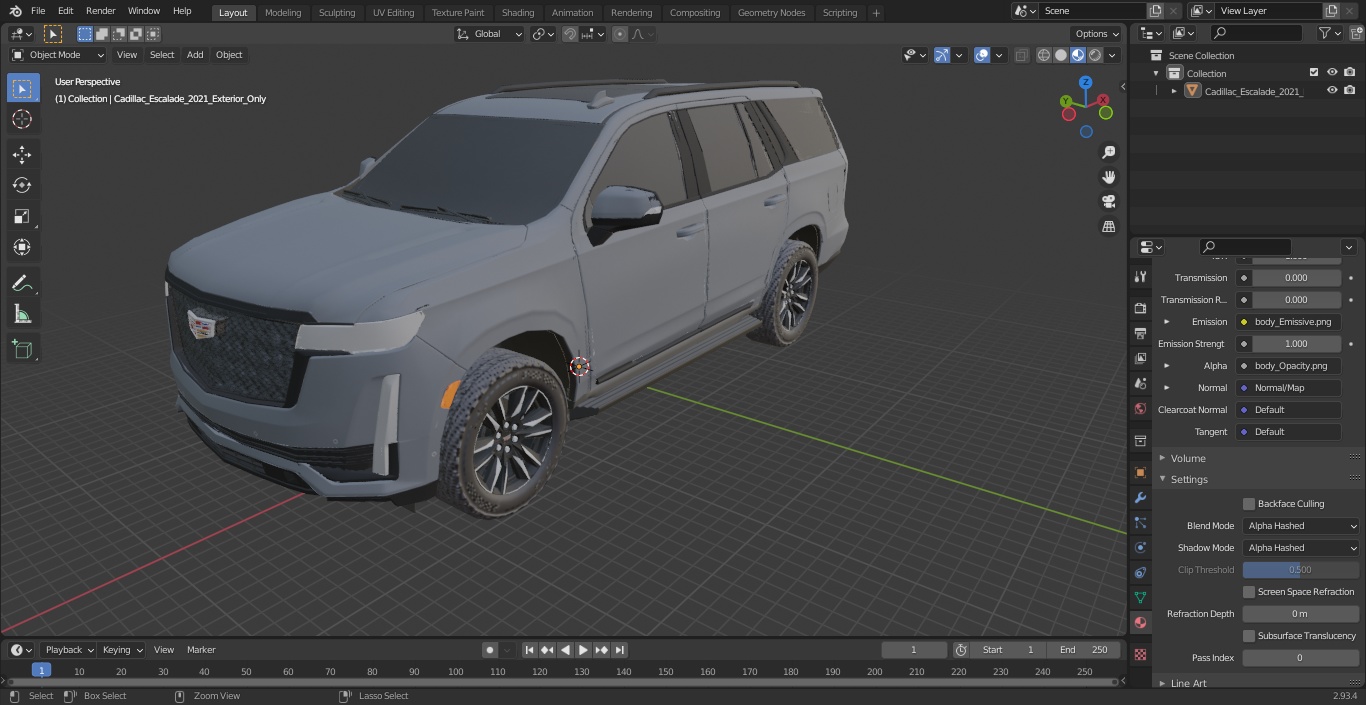Screen dimensions: 1366x705
Task: Open the Playback dropdown in timeline
Action: tap(67, 650)
